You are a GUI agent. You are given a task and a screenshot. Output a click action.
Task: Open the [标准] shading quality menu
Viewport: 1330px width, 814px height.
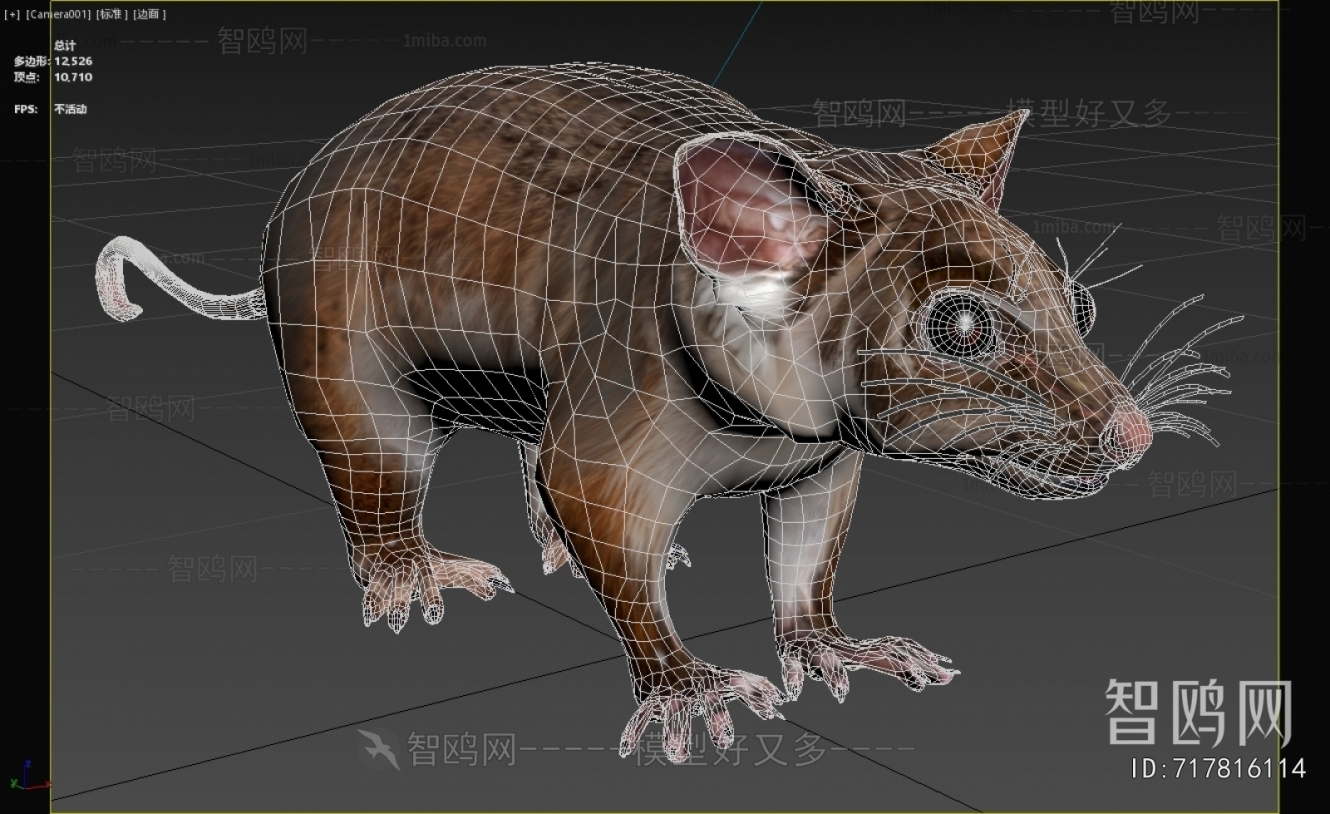point(112,14)
